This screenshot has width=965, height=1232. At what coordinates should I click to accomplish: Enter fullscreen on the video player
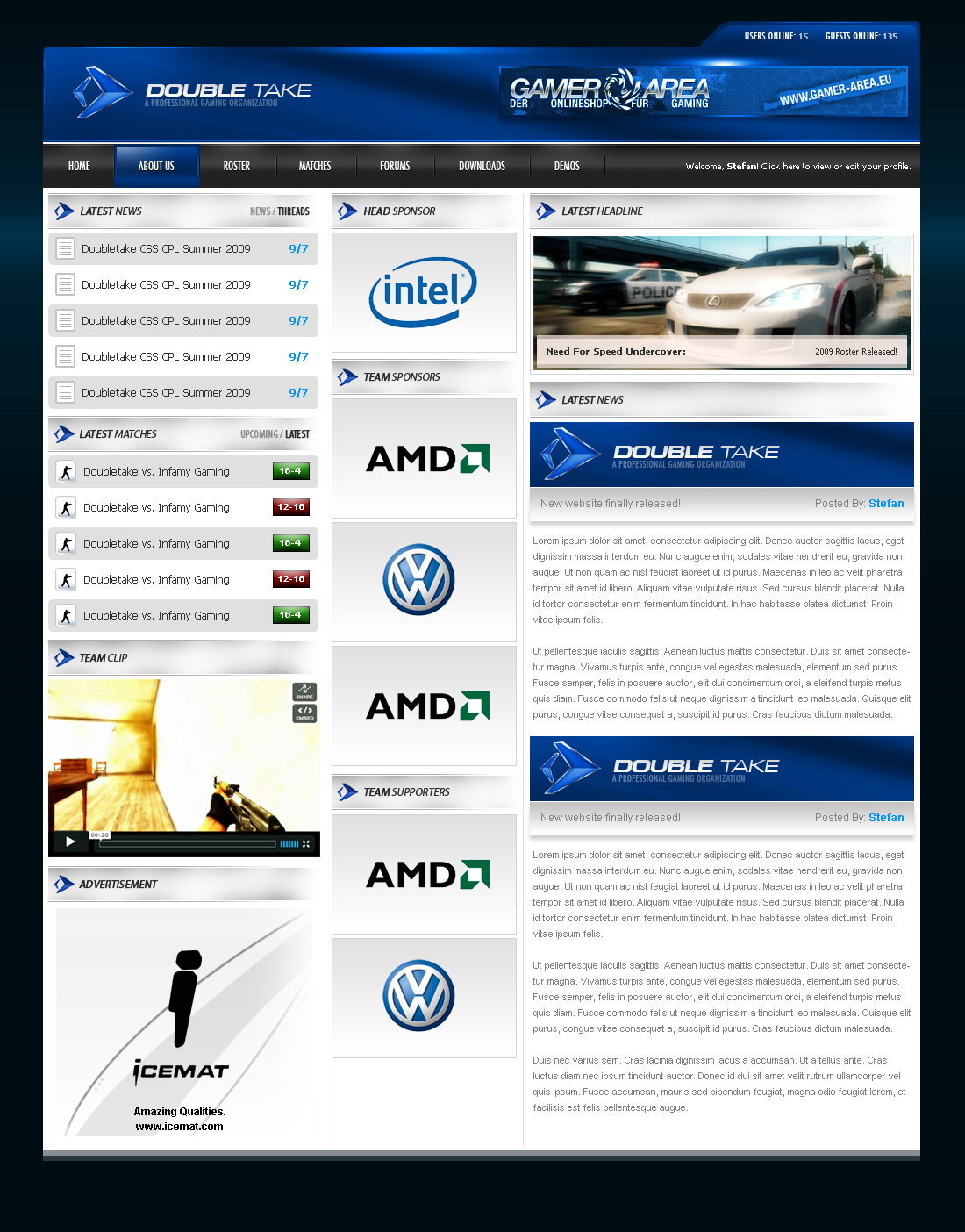[307, 844]
